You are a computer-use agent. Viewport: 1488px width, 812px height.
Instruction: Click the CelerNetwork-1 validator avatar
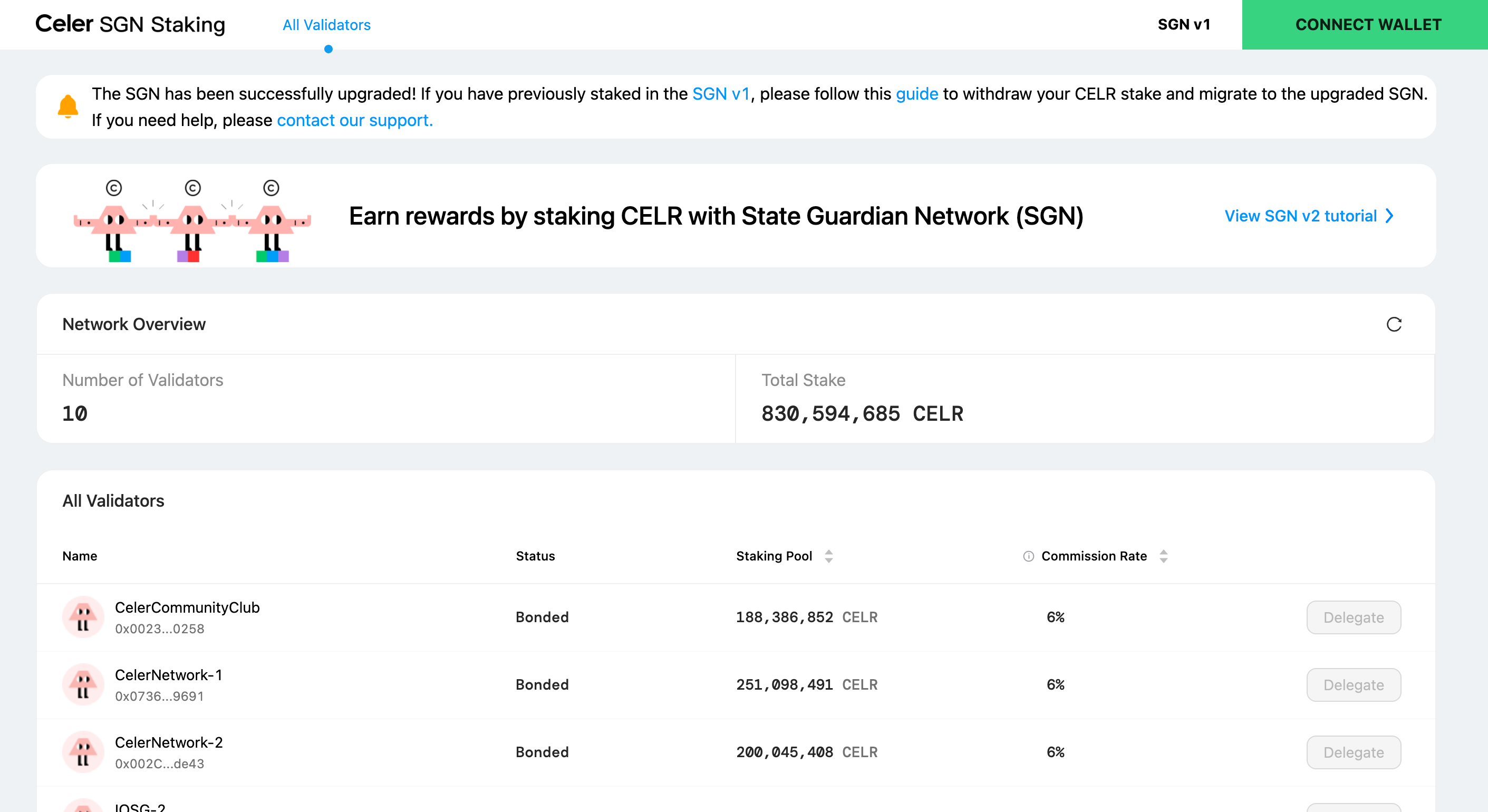[83, 684]
